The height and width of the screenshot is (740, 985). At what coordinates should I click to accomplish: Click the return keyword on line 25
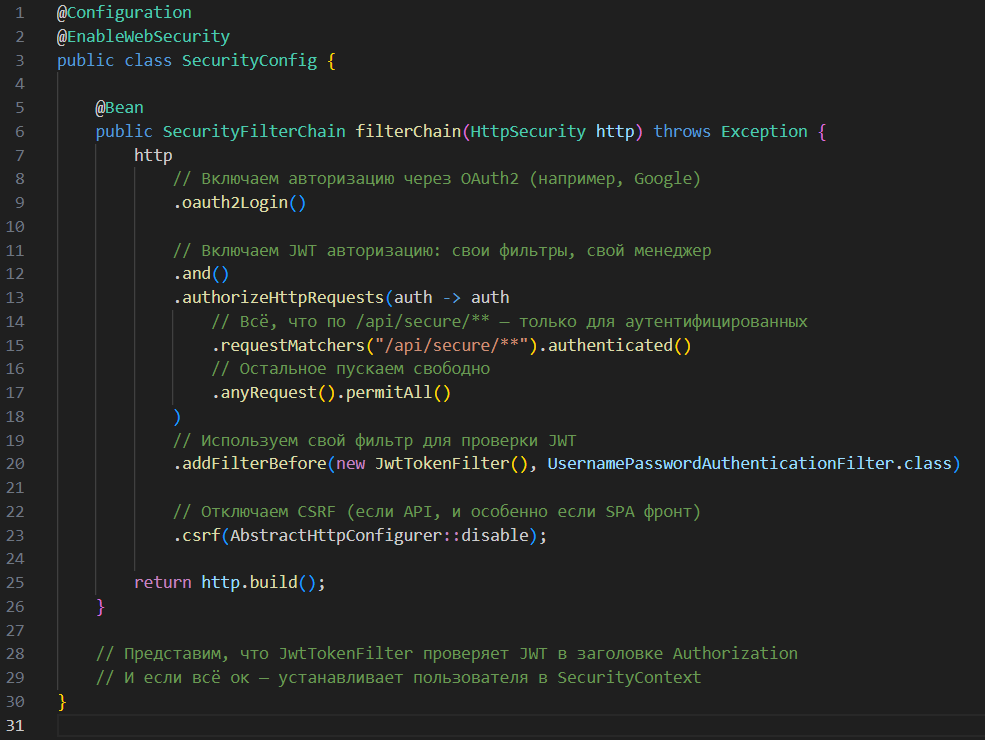click(x=162, y=582)
